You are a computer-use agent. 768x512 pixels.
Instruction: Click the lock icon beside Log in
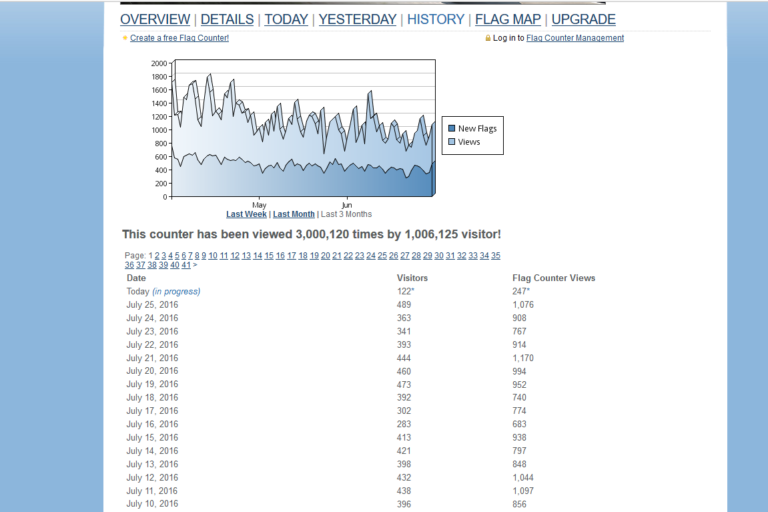point(487,38)
